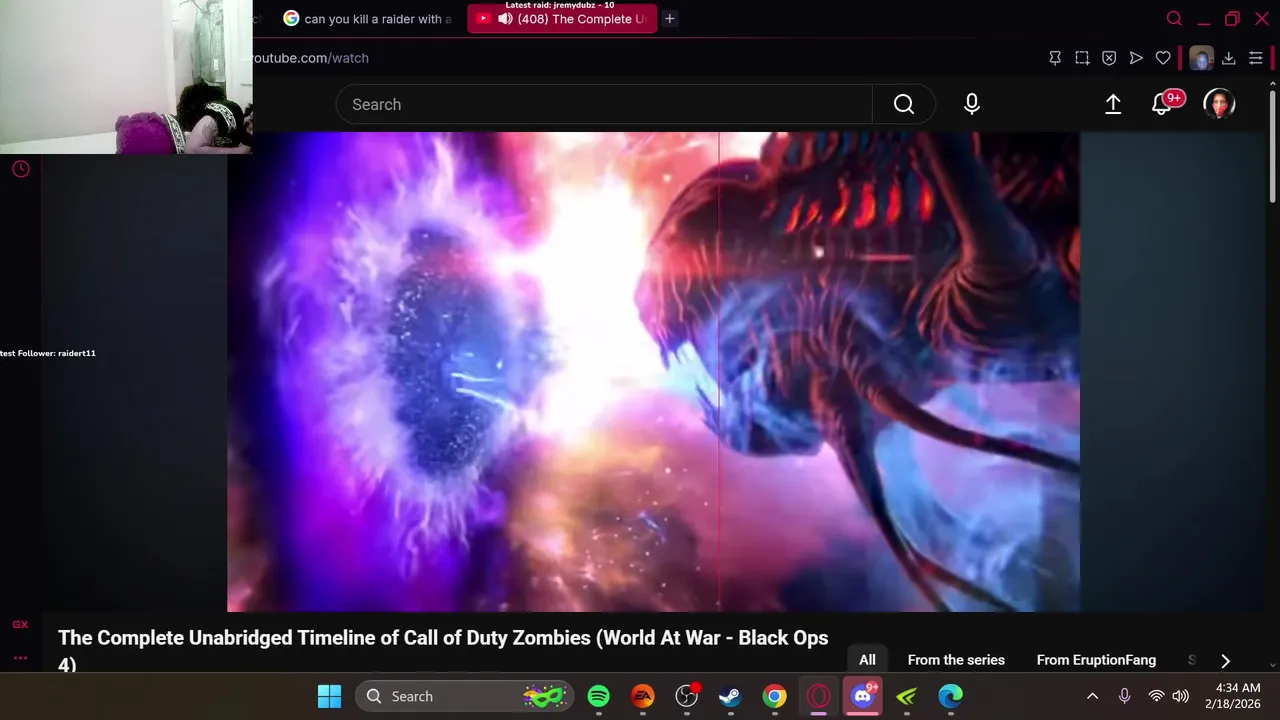This screenshot has height=720, width=1280.
Task: Open YouTube notifications bell
Action: (x=1162, y=104)
